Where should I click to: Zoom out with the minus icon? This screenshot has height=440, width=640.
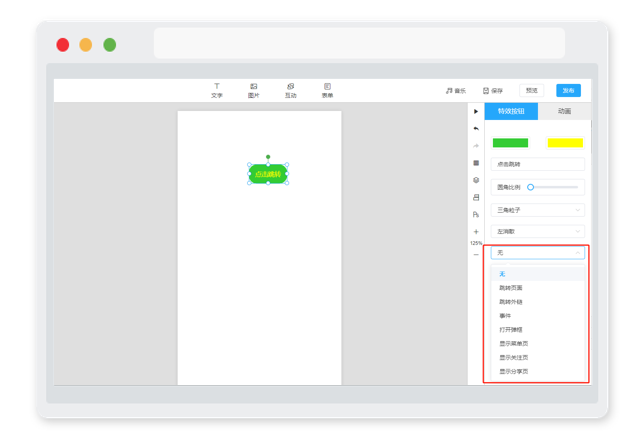click(476, 255)
